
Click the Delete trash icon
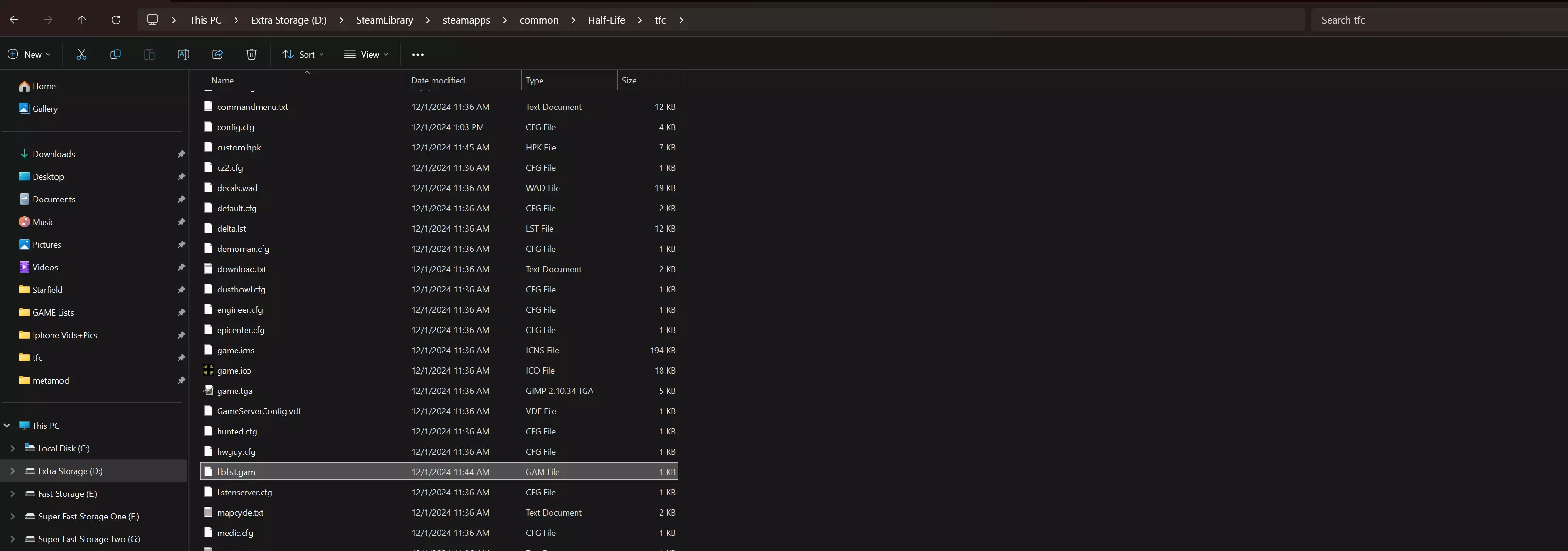coord(251,55)
